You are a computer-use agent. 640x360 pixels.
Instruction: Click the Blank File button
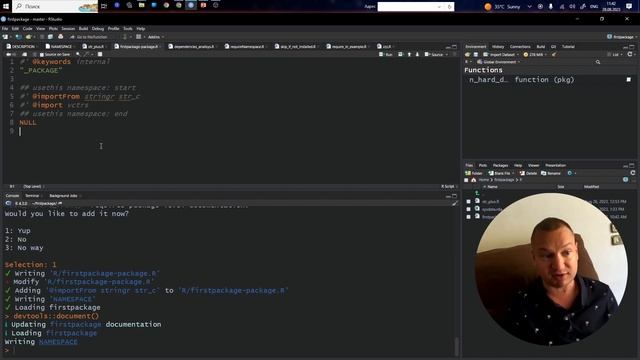501,173
